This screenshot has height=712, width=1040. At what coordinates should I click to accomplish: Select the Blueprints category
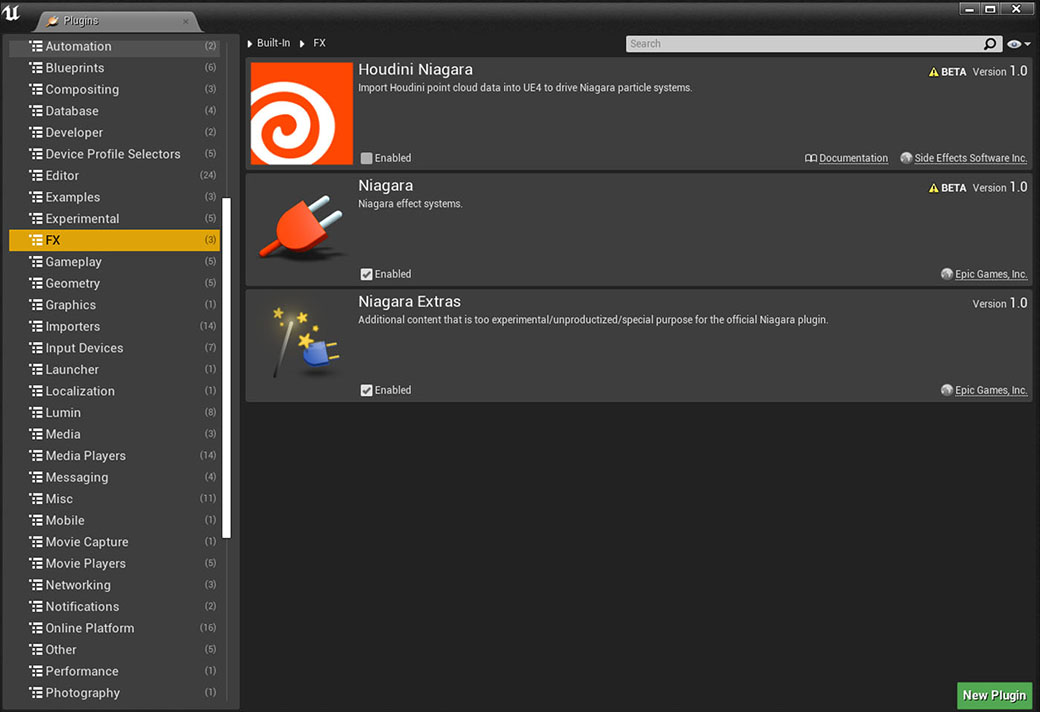click(114, 68)
